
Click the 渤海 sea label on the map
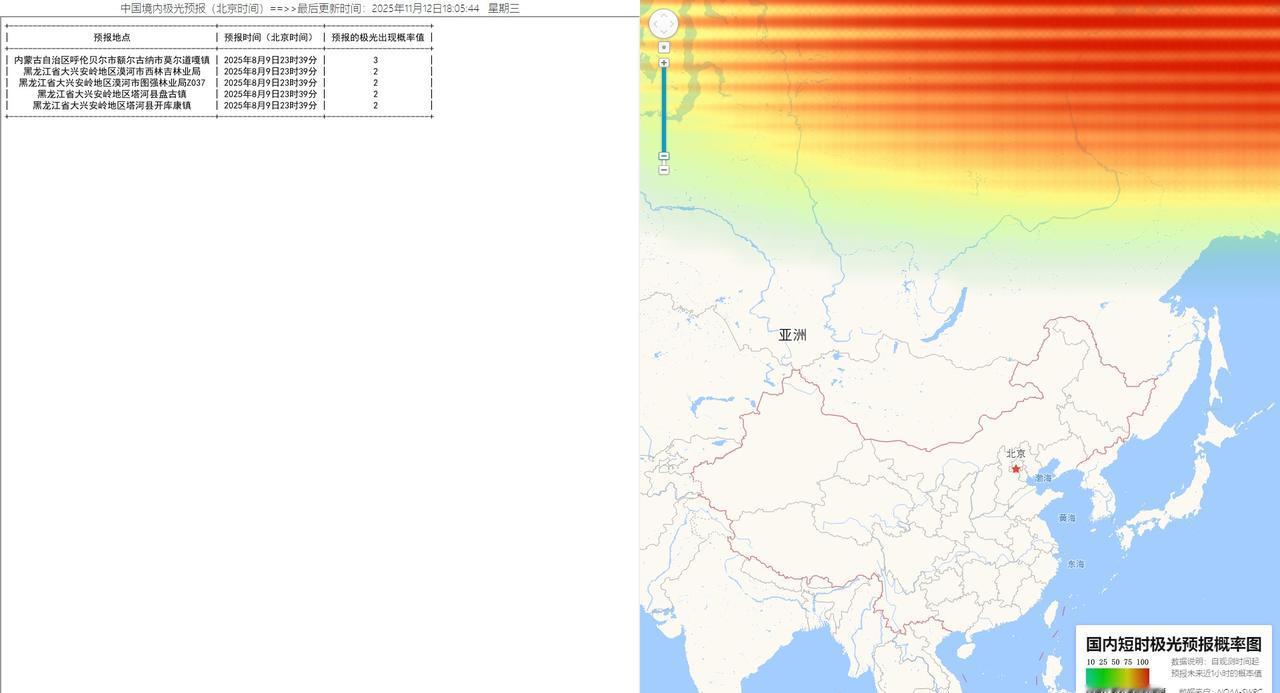tap(1041, 478)
